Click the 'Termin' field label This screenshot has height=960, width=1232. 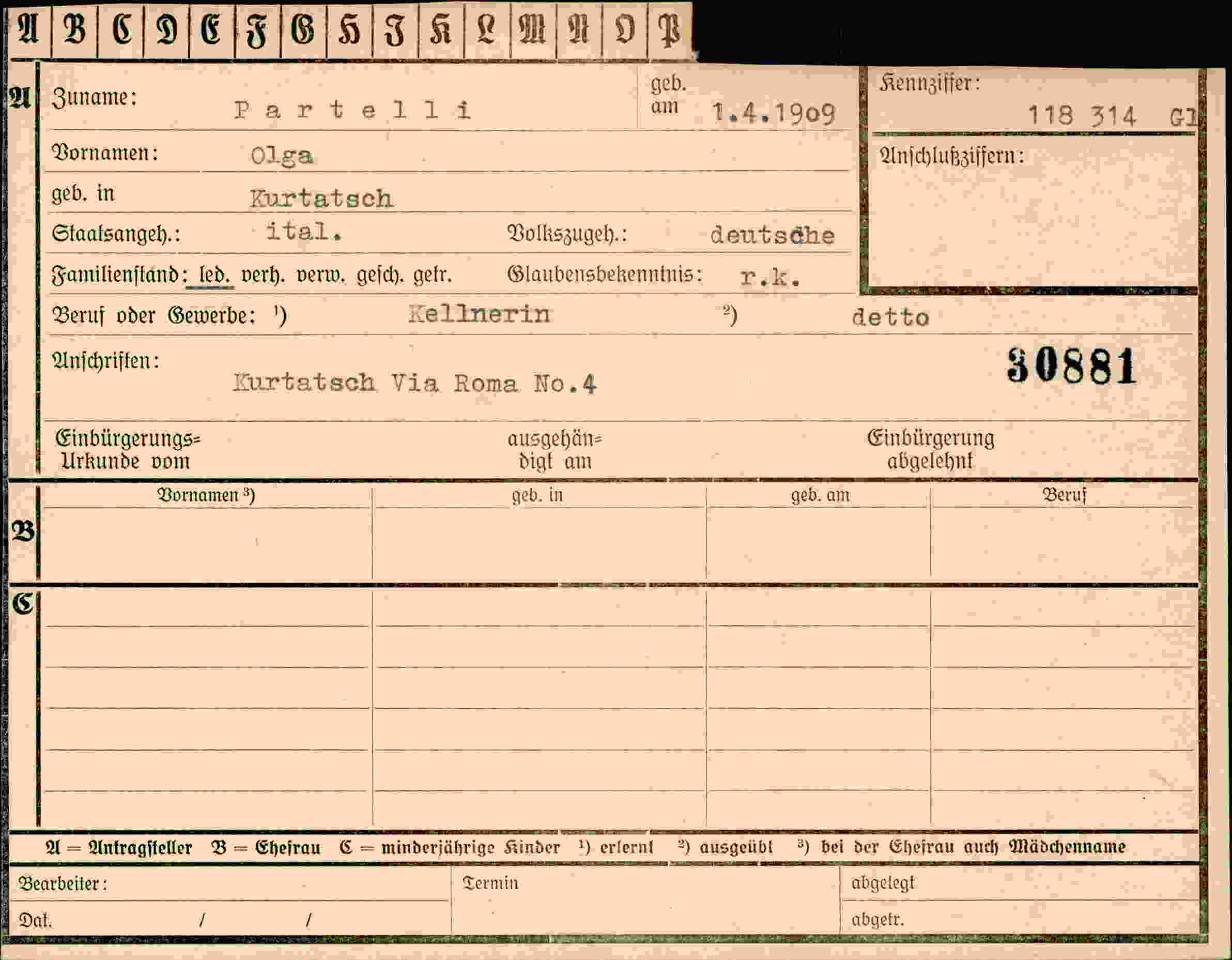490,882
